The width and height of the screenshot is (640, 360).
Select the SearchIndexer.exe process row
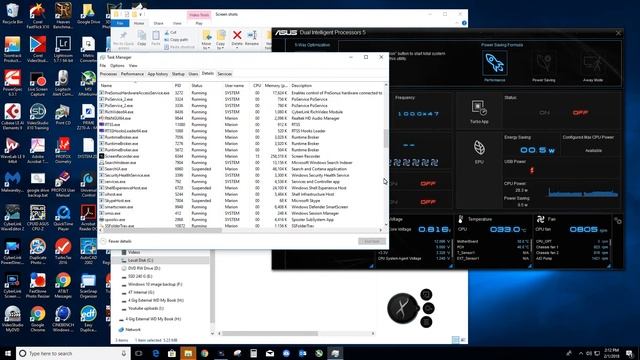(x=241, y=162)
